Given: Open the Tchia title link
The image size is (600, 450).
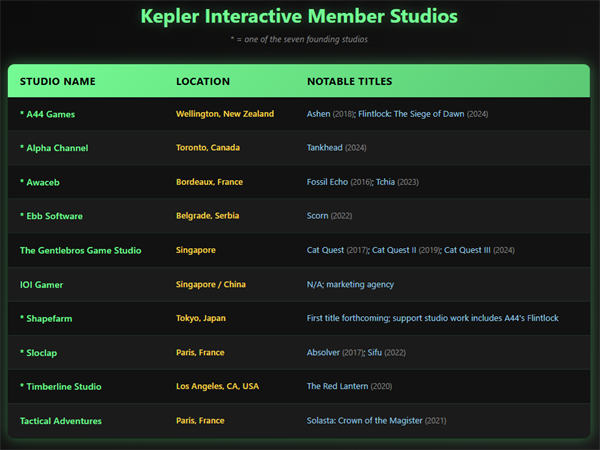Looking at the screenshot, I should coord(385,182).
